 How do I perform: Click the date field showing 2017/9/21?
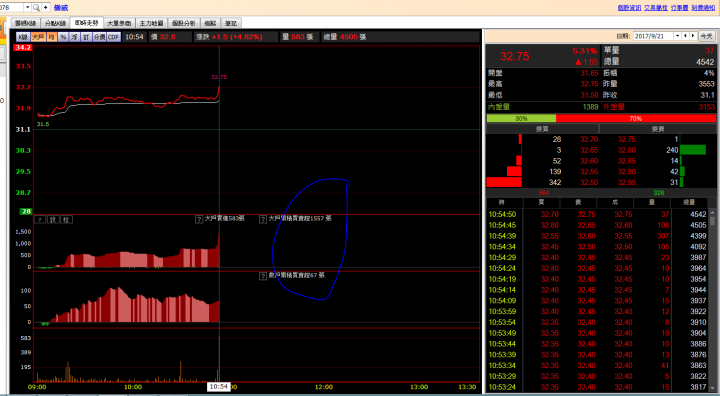click(653, 36)
